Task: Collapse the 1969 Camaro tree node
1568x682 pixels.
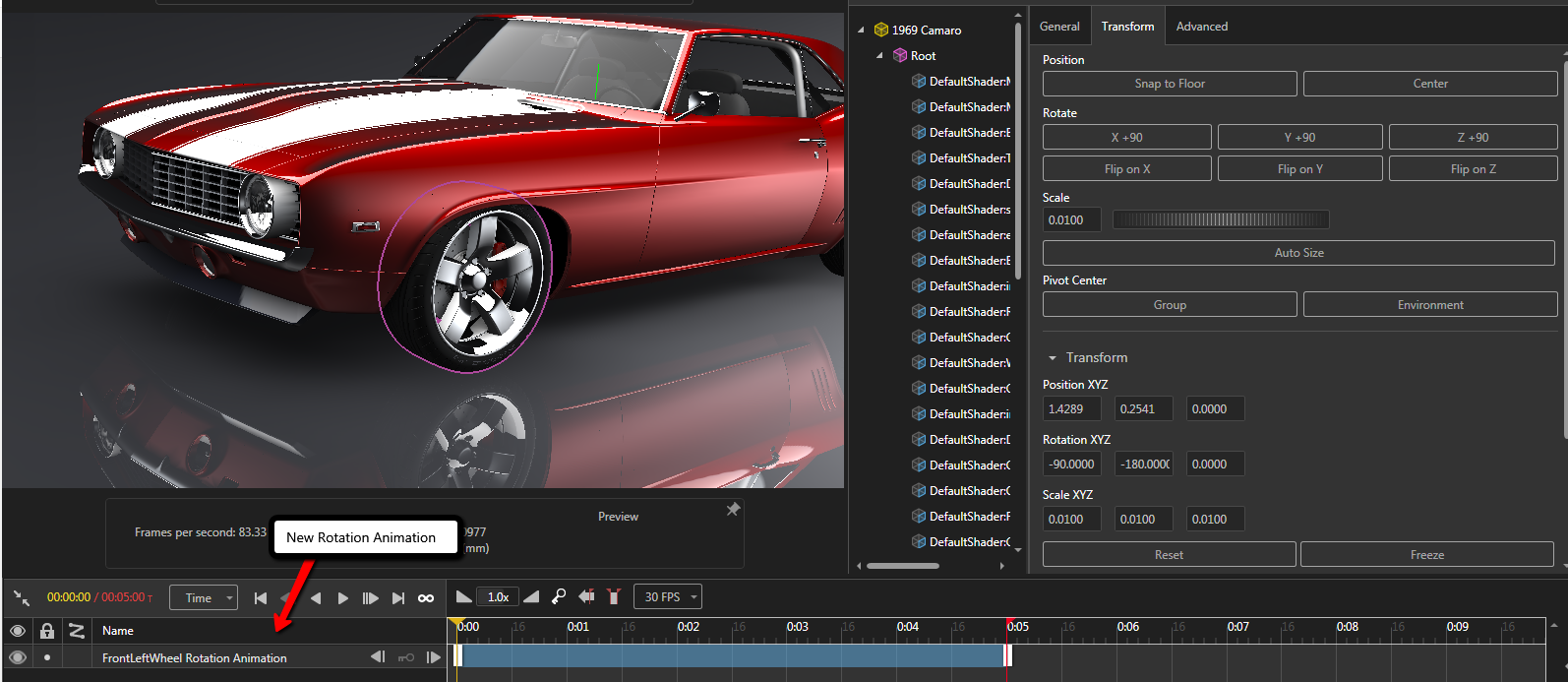Action: [861, 30]
